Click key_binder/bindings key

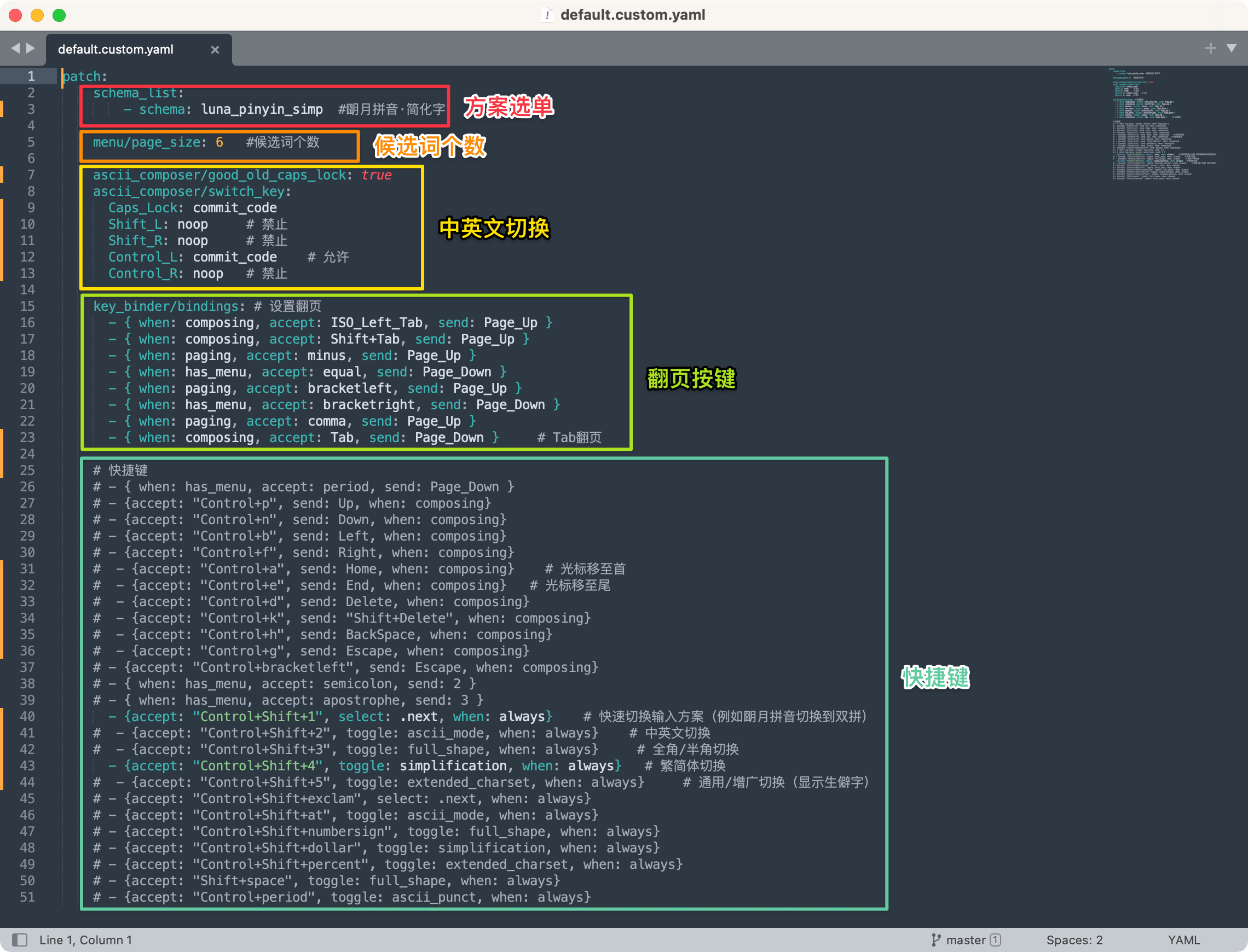(x=165, y=306)
